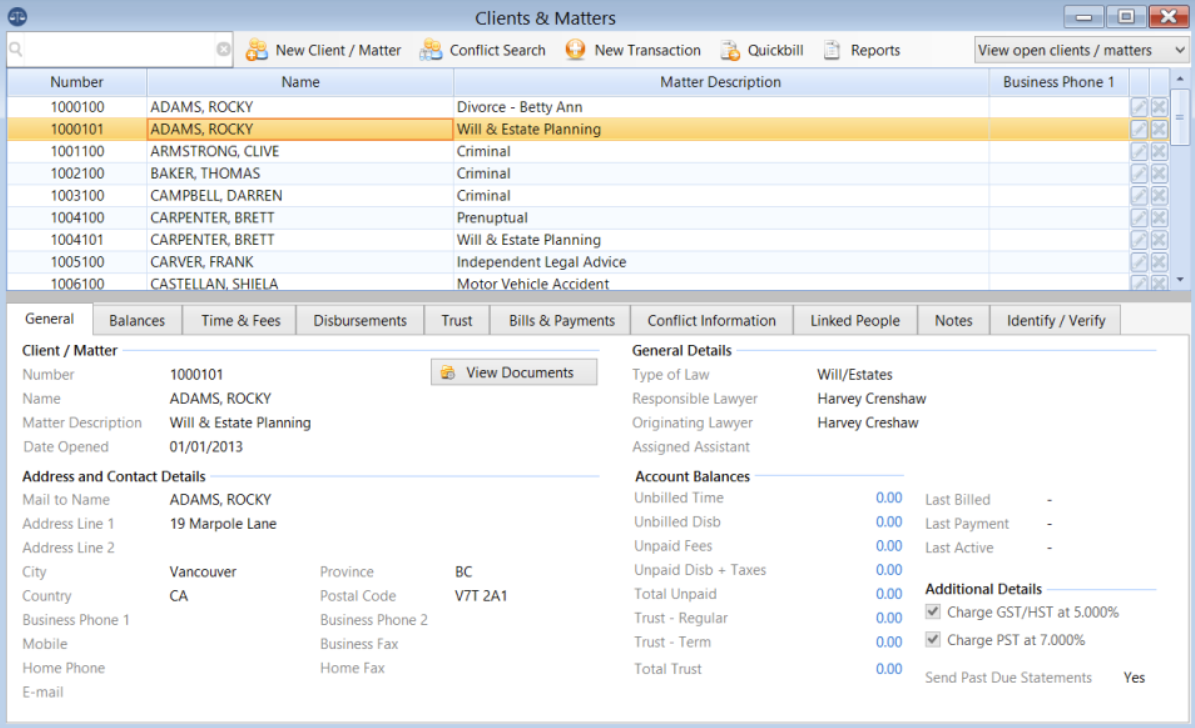Sort the list by the Name column
The height and width of the screenshot is (728, 1195).
tap(302, 82)
